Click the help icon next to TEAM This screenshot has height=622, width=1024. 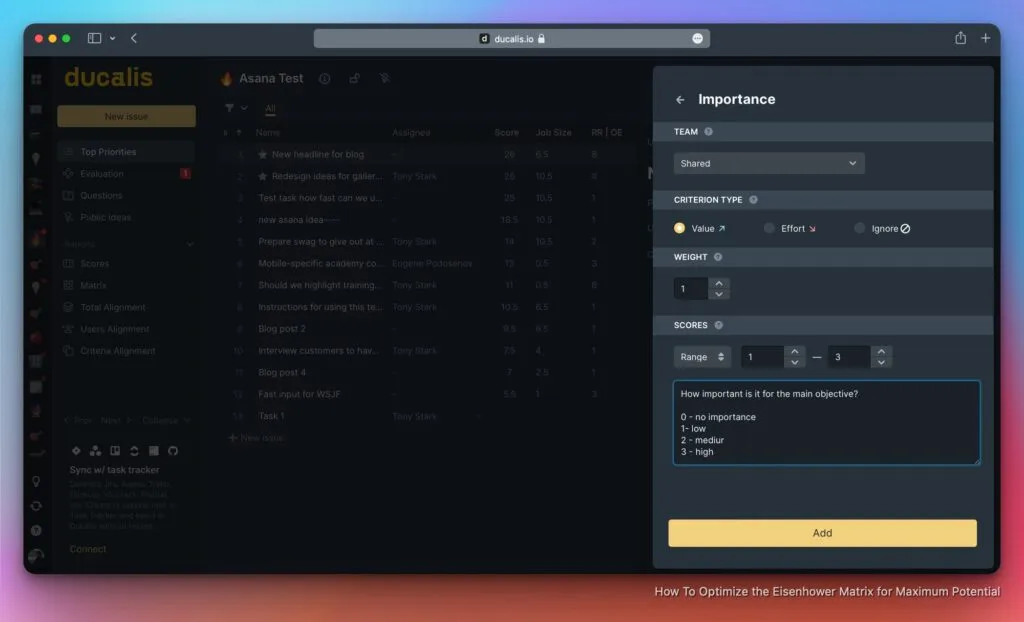tap(709, 132)
